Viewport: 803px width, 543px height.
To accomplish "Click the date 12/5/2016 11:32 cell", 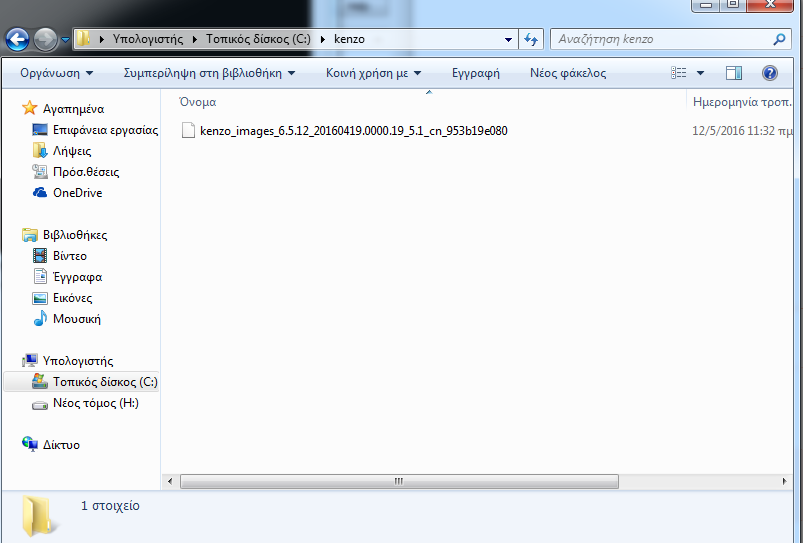I will tap(742, 131).
